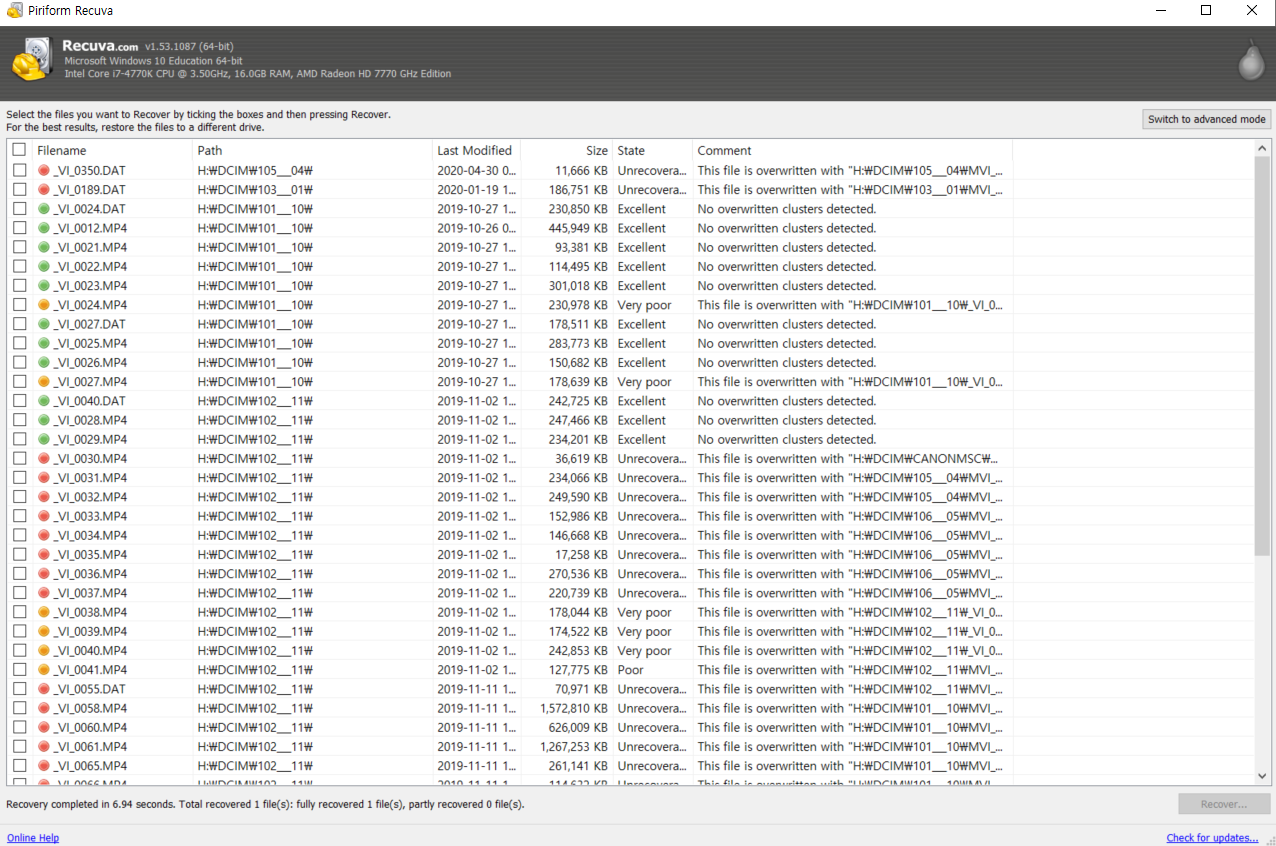Click the green status dot beside _VI_0025.MP4
1276x846 pixels.
point(44,343)
